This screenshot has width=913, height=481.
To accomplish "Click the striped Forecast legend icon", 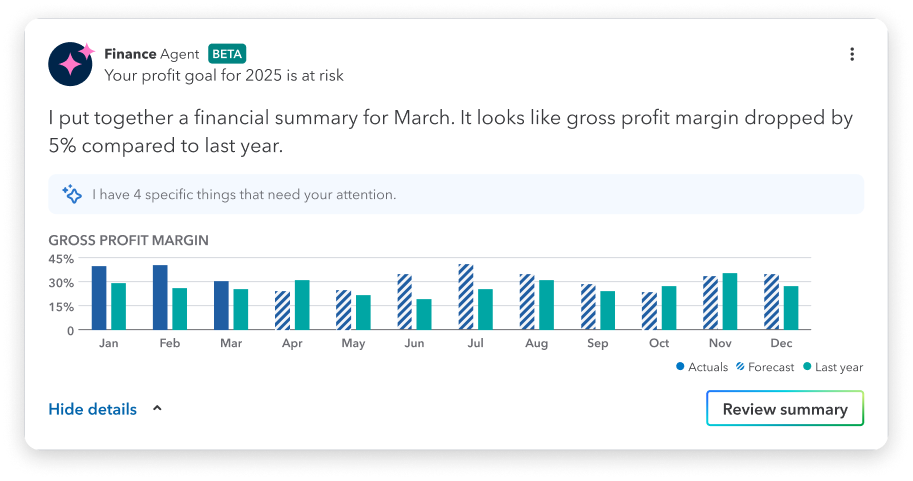I will click(740, 367).
